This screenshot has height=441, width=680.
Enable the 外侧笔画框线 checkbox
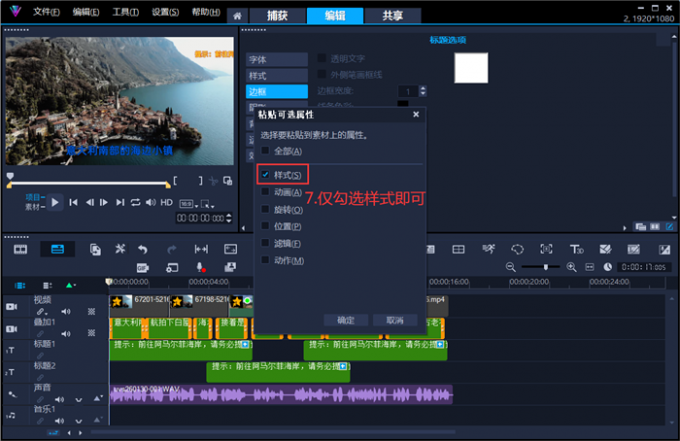point(322,74)
